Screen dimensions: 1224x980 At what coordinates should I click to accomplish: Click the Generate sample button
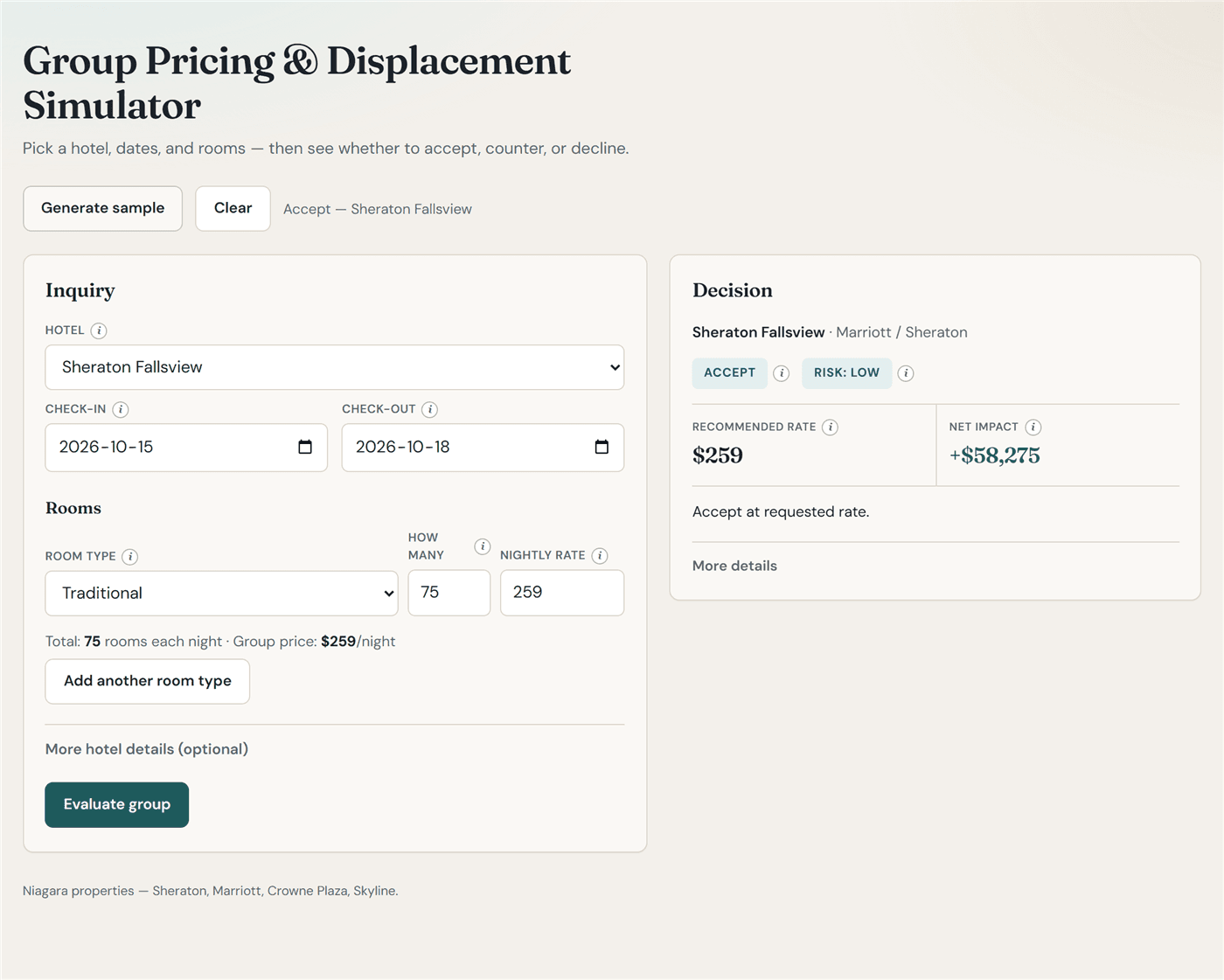[x=103, y=208]
